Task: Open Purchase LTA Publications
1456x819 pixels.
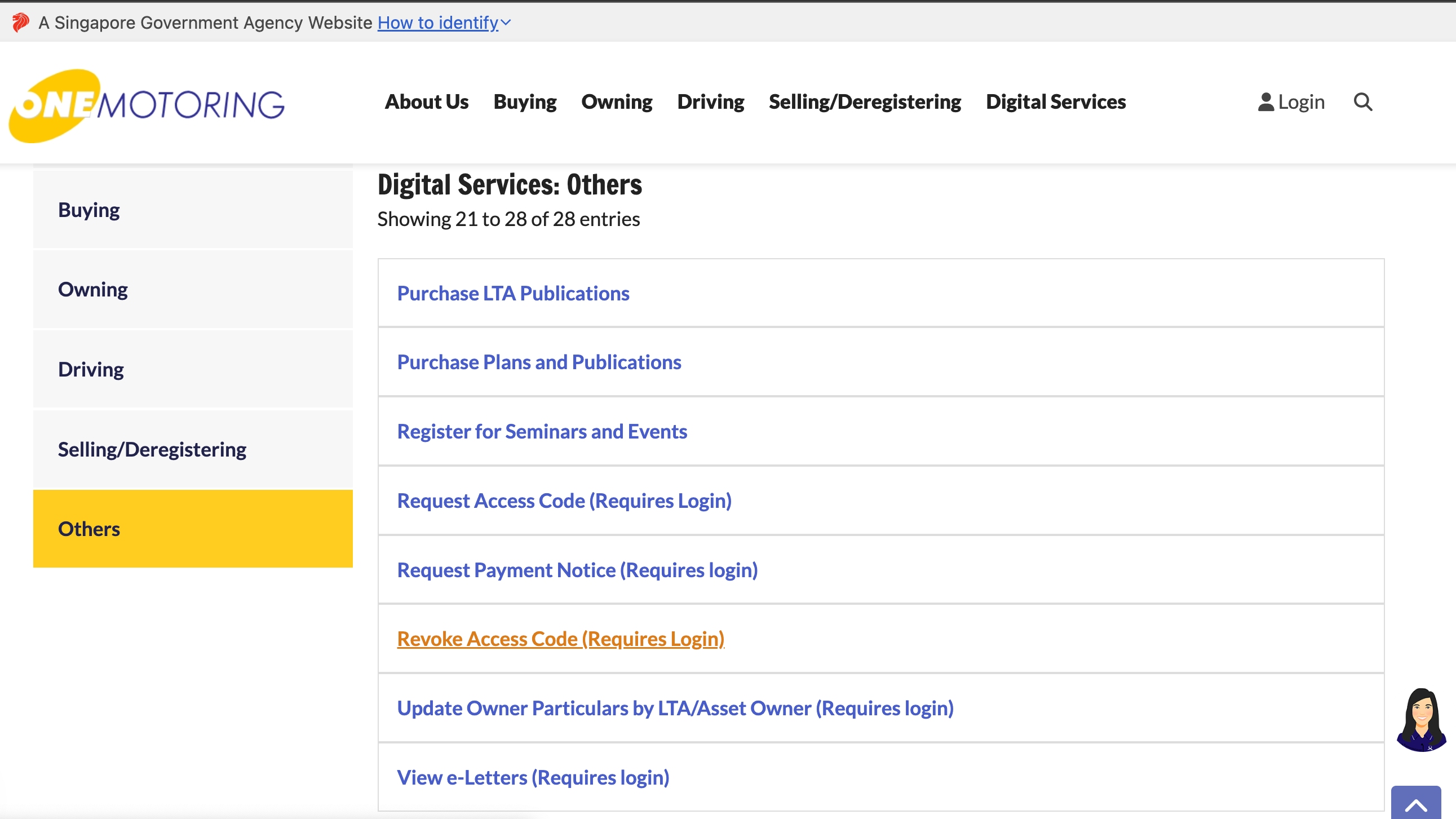Action: tap(512, 293)
